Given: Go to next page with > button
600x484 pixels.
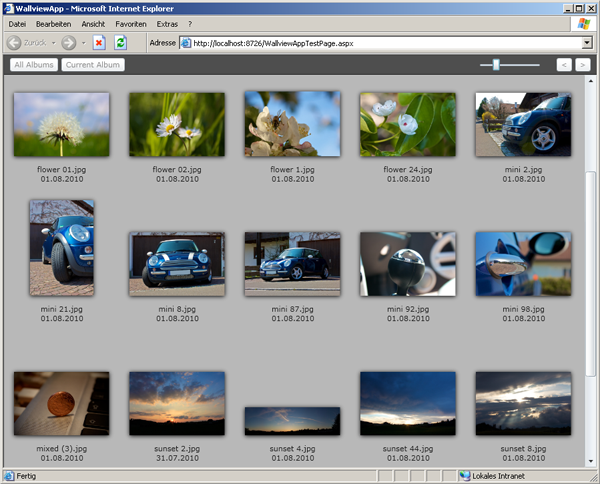Looking at the screenshot, I should pos(582,65).
